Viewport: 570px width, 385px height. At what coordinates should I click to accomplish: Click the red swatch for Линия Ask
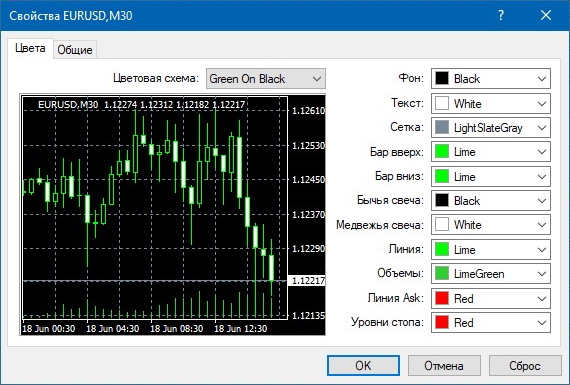point(442,298)
